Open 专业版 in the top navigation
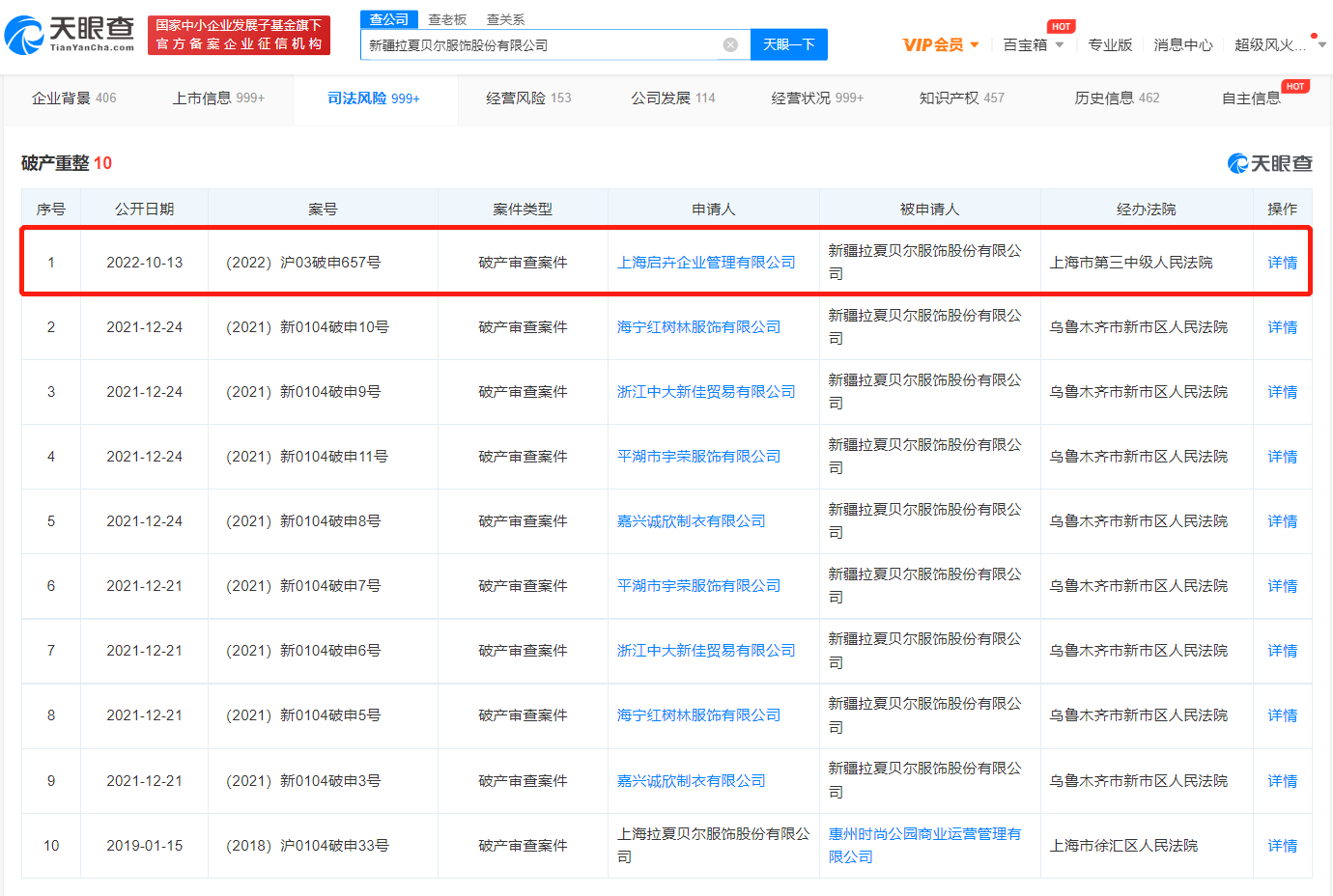 (x=1110, y=44)
